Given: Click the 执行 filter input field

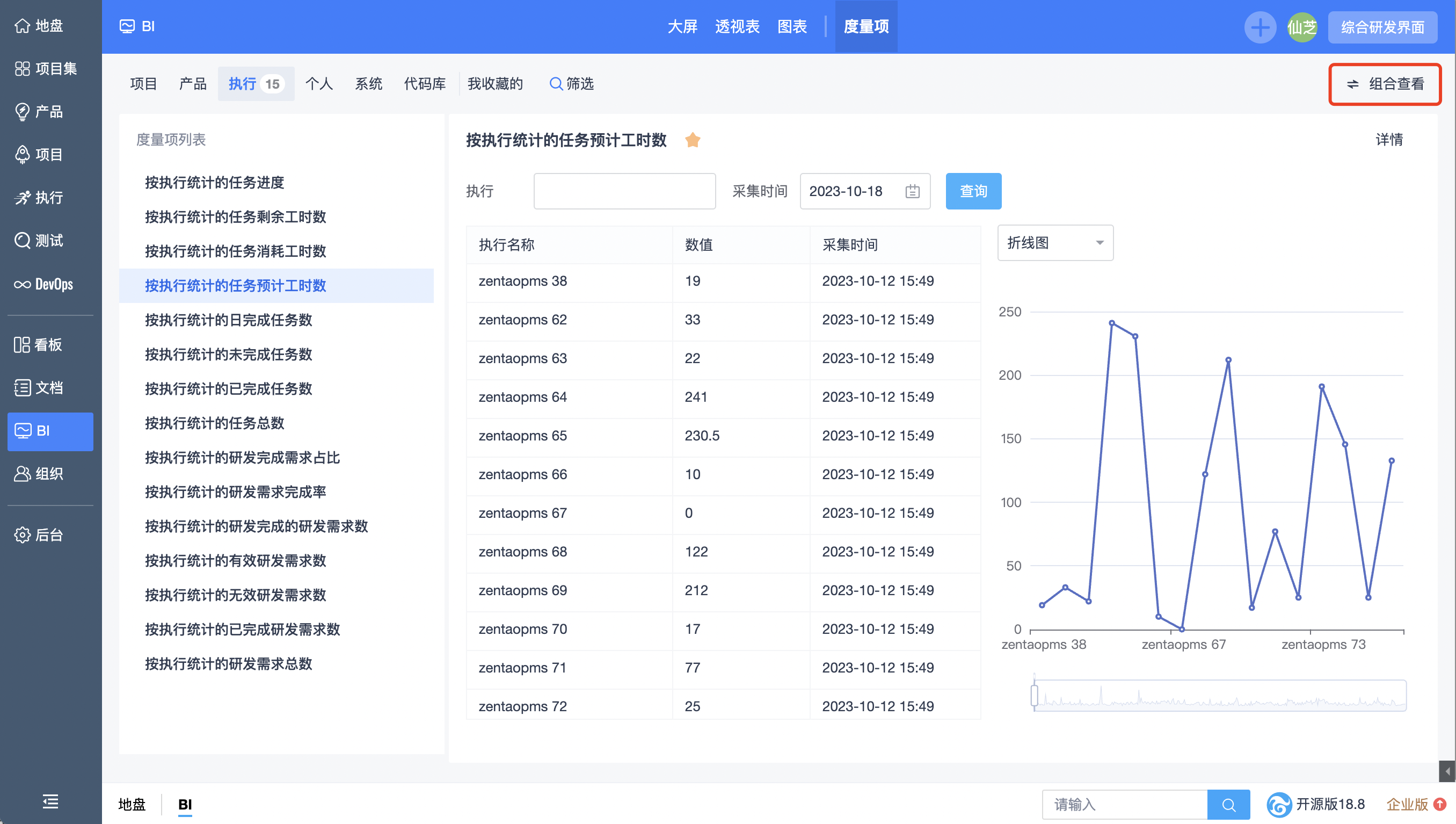Looking at the screenshot, I should point(624,191).
